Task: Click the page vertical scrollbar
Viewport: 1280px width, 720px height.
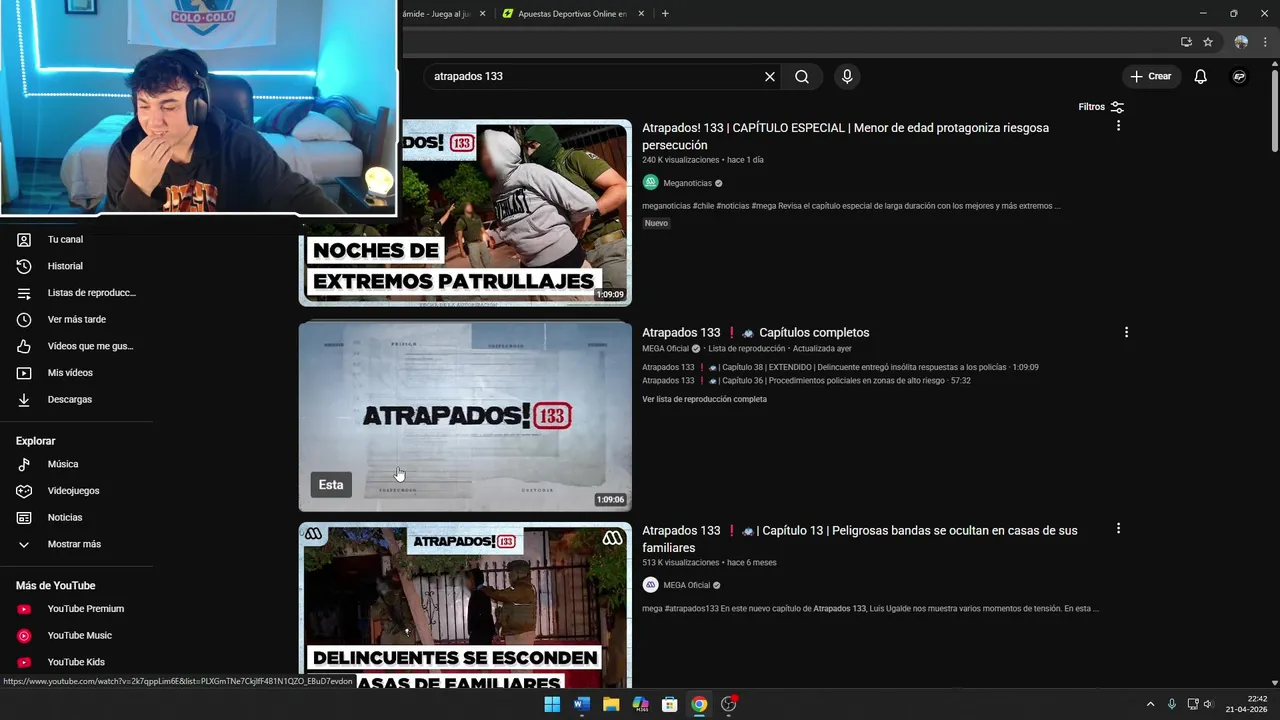Action: (x=1274, y=110)
